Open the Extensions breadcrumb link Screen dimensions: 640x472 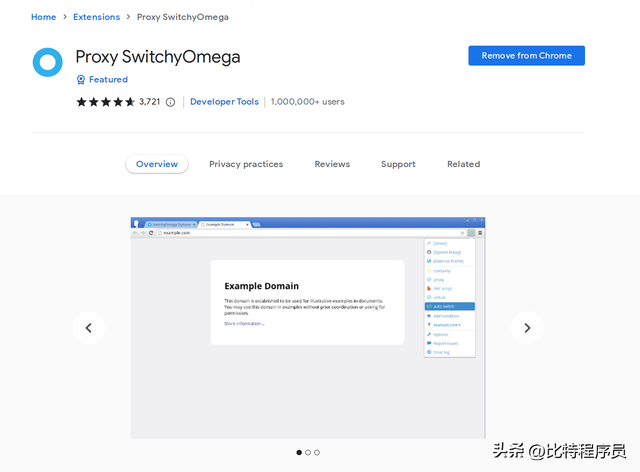pyautogui.click(x=96, y=17)
